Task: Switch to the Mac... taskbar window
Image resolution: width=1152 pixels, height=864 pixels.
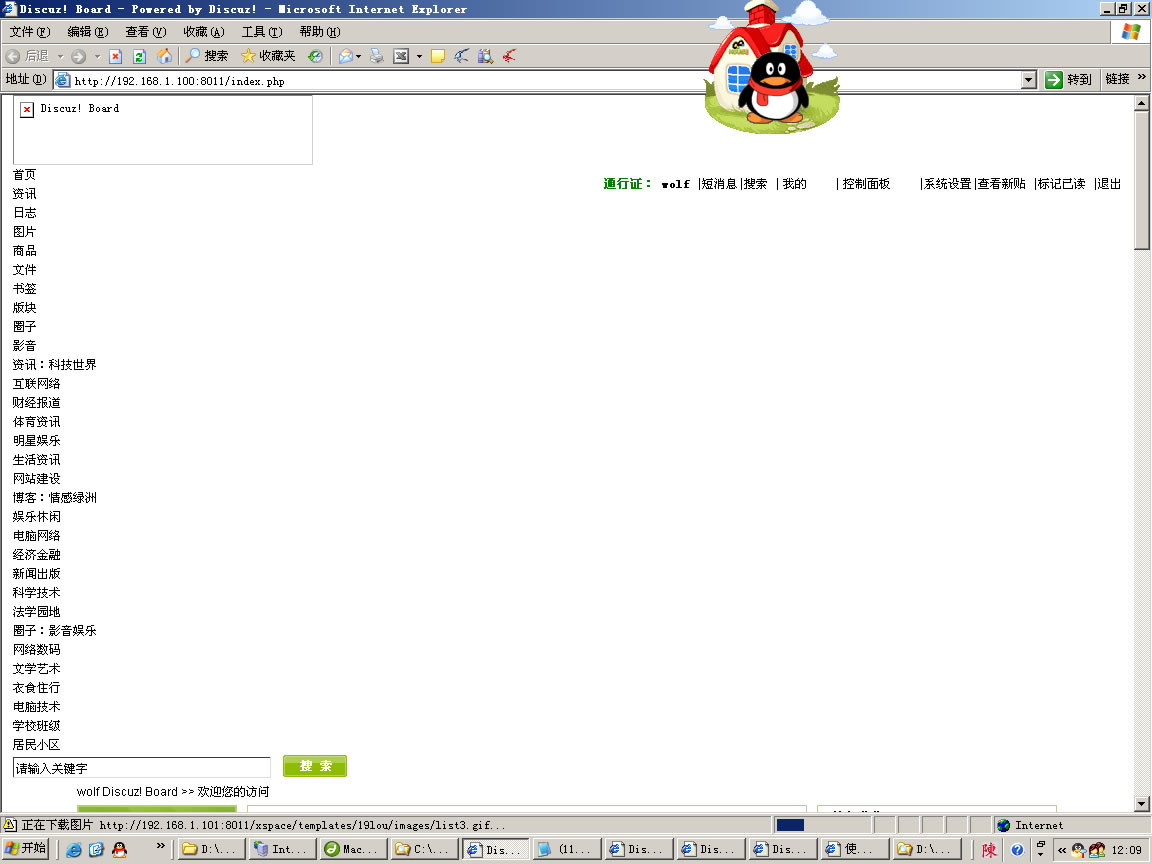Action: (355, 849)
